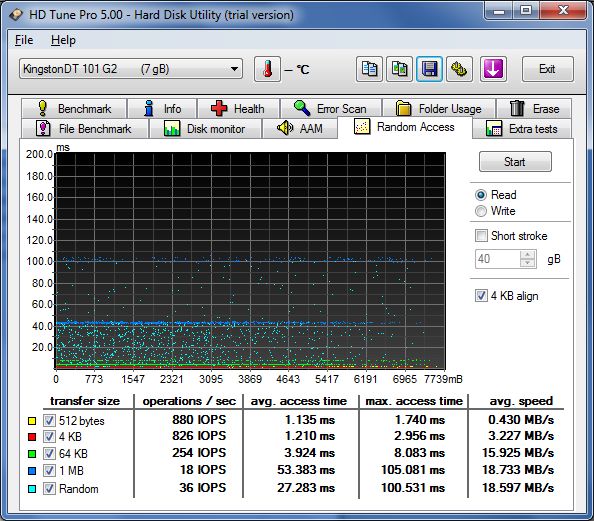Decrease short stroke value with down arrow
The image size is (594, 521).
(528, 263)
